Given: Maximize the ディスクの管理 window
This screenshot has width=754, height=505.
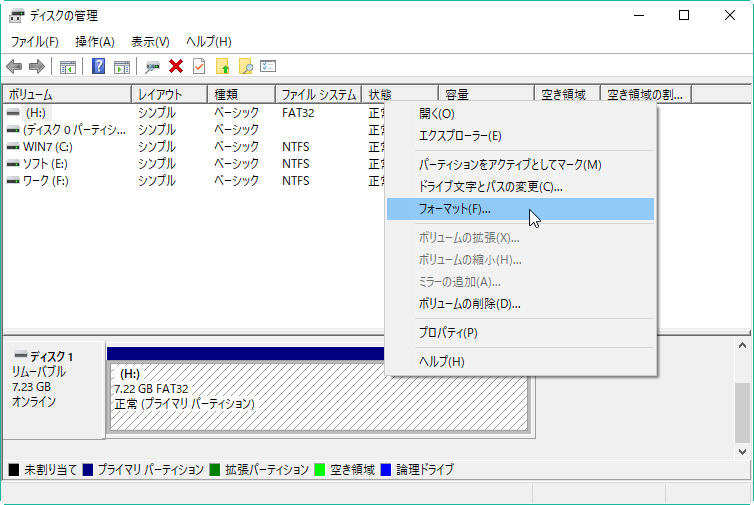Looking at the screenshot, I should tap(684, 15).
